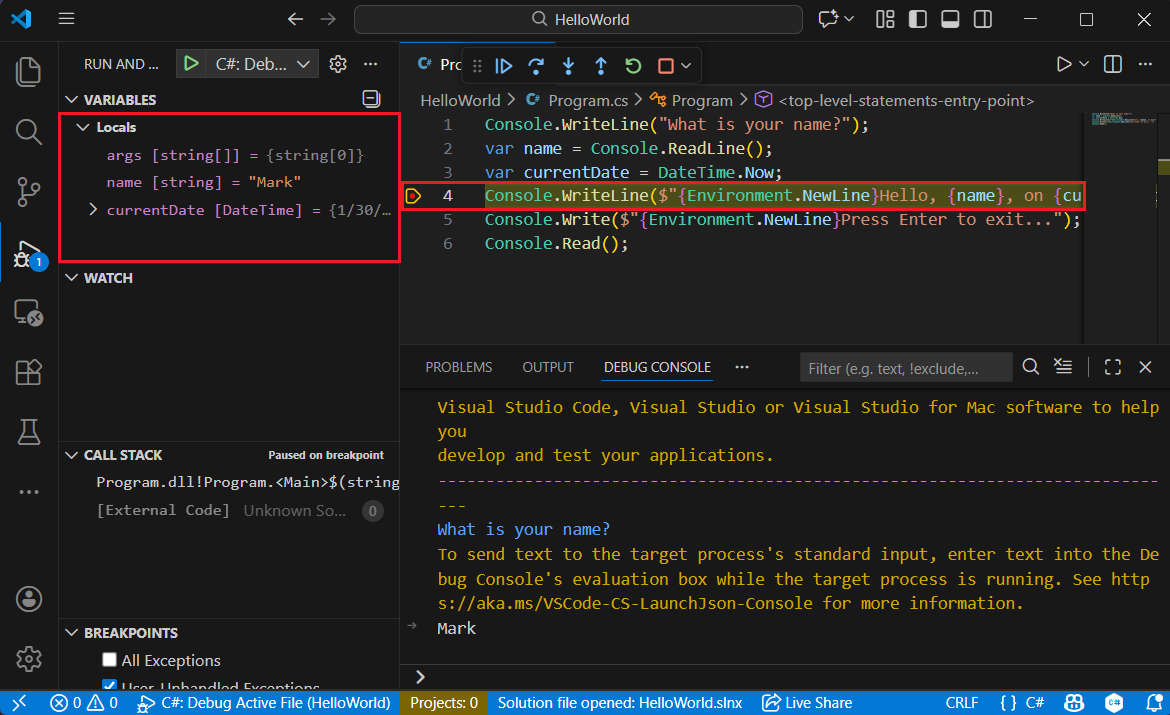Expand the currentDate variable
This screenshot has height=715, width=1170.
93,210
